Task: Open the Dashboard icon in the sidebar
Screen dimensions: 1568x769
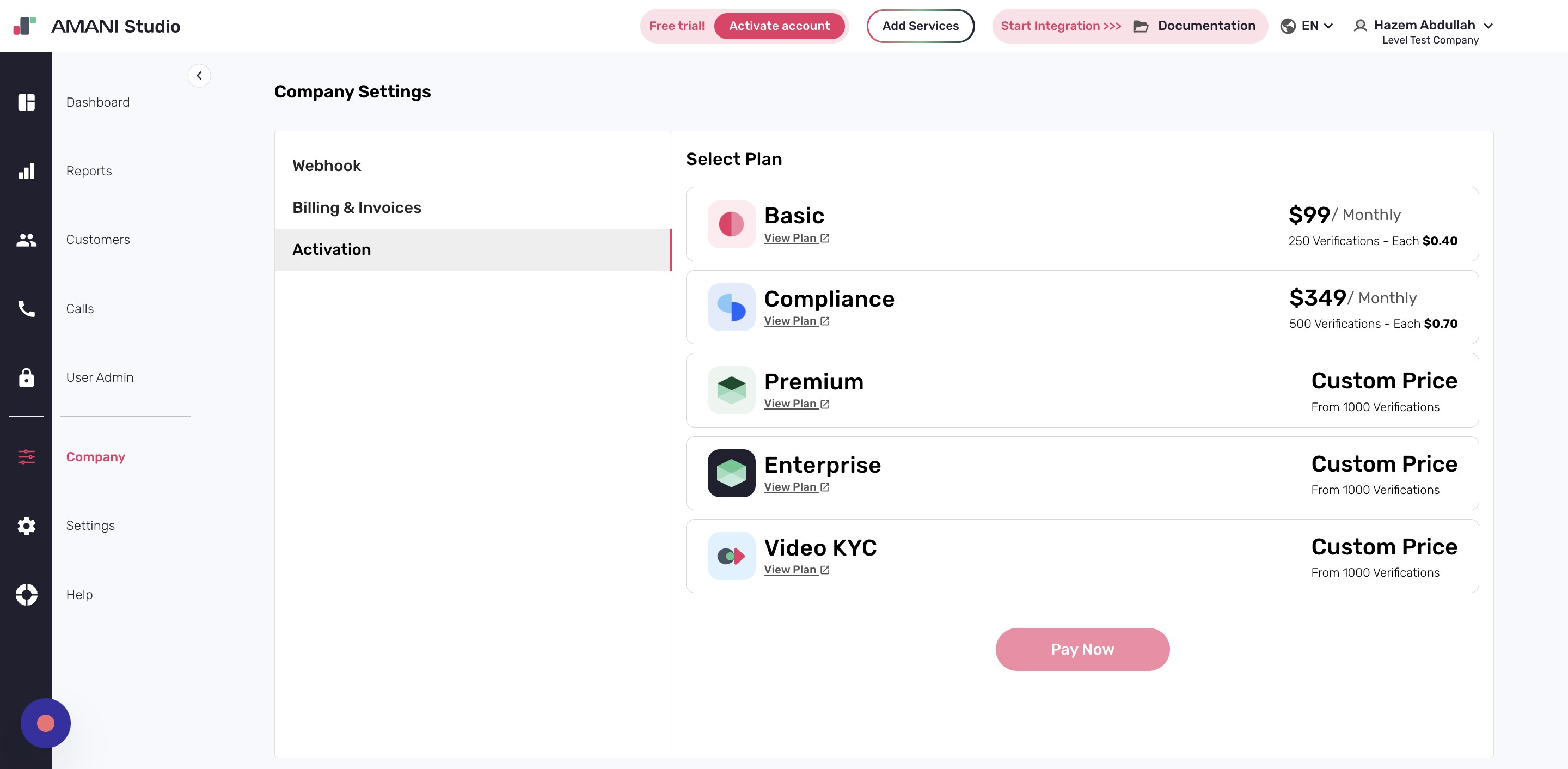Action: pyautogui.click(x=26, y=102)
